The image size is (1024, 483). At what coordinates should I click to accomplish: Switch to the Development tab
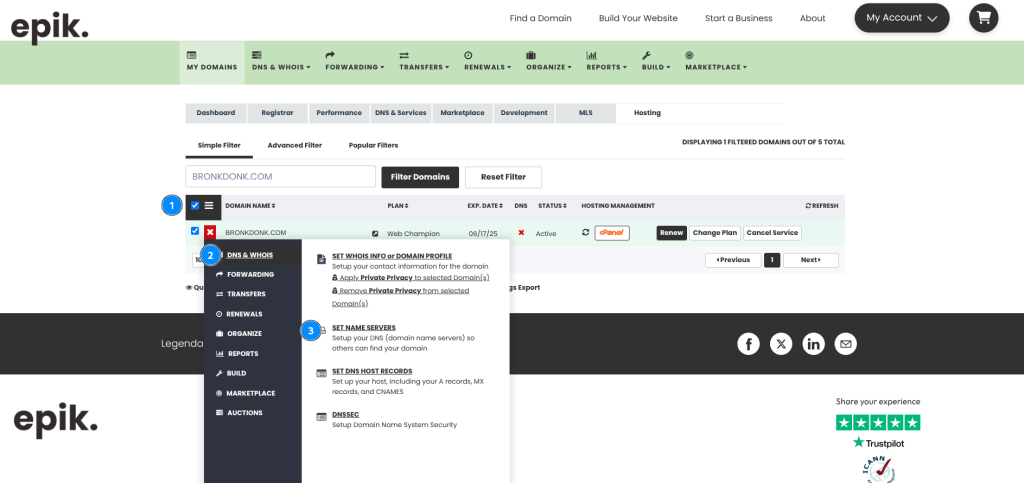tap(524, 113)
